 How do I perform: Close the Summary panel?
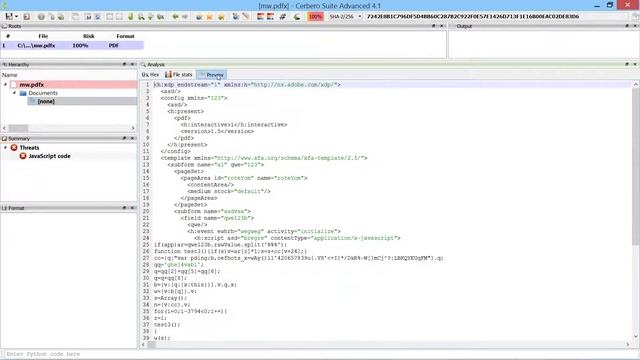point(132,138)
